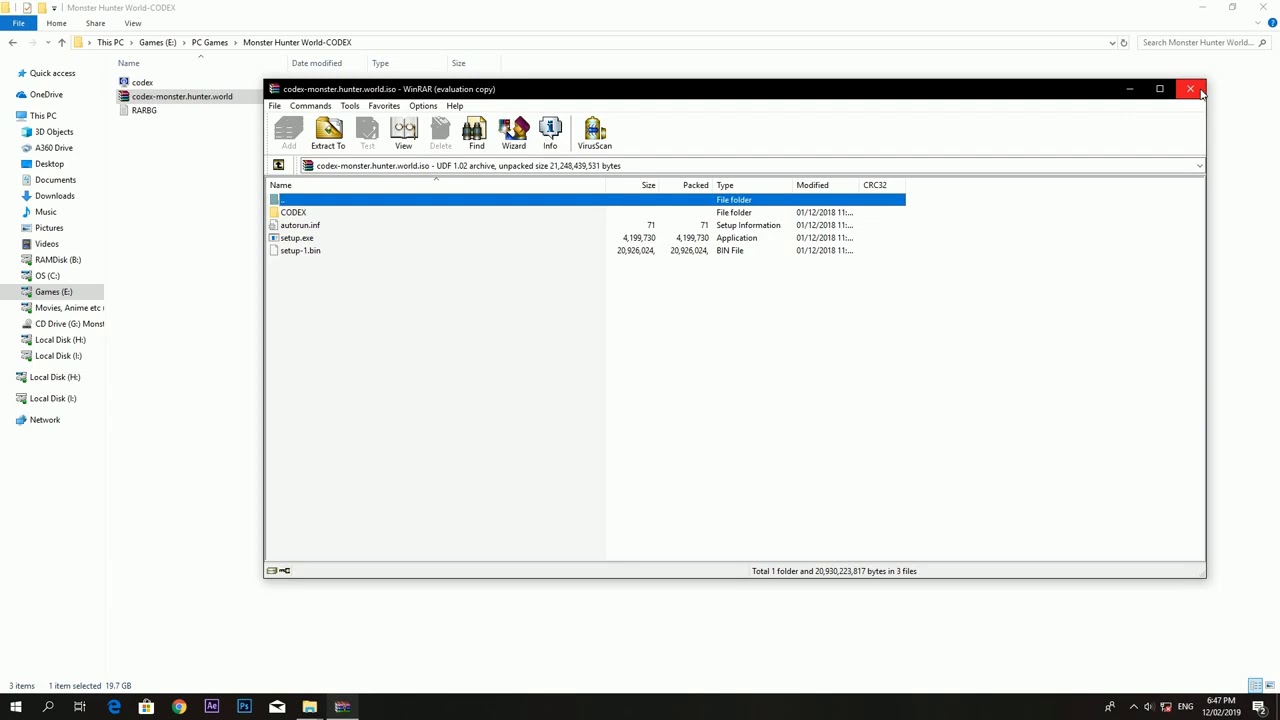Open Explorer View ribbon tab
The image size is (1280, 720).
133,23
